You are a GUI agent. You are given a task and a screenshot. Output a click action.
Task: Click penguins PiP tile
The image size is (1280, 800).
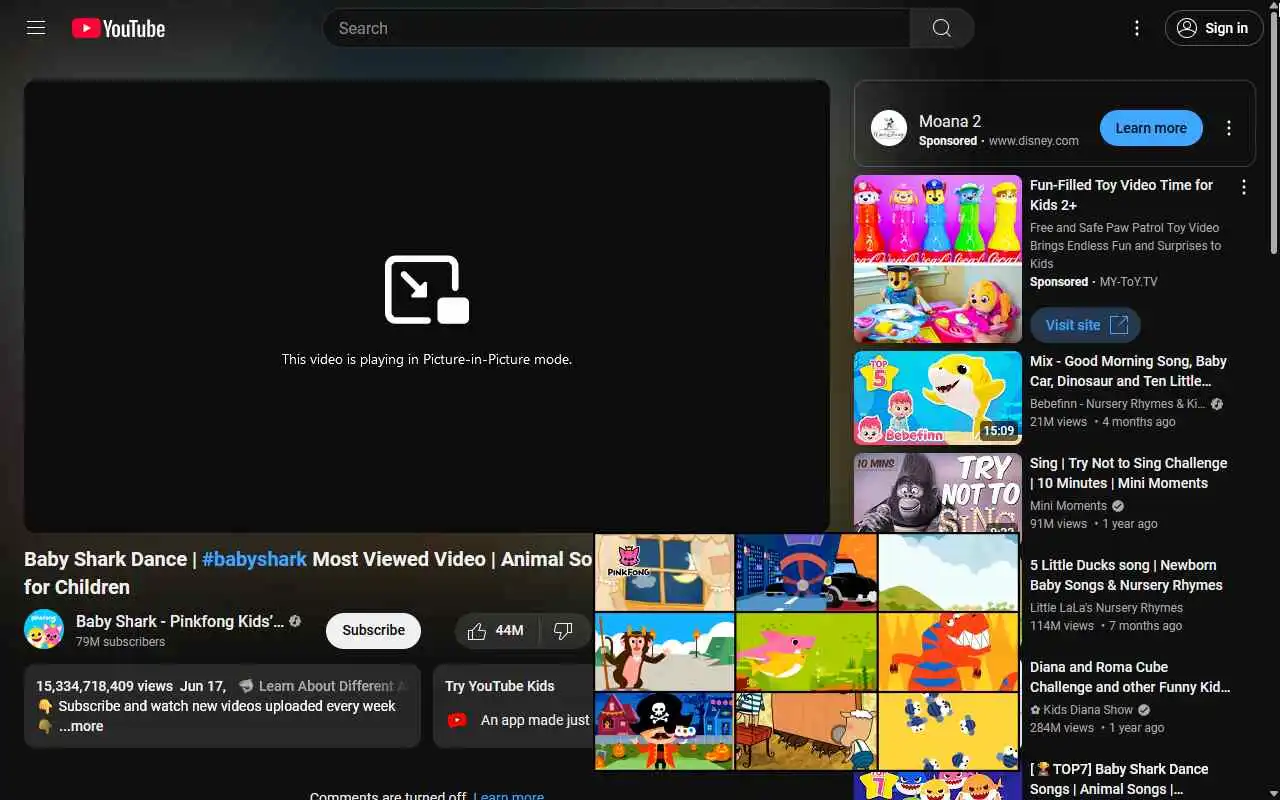(x=948, y=731)
